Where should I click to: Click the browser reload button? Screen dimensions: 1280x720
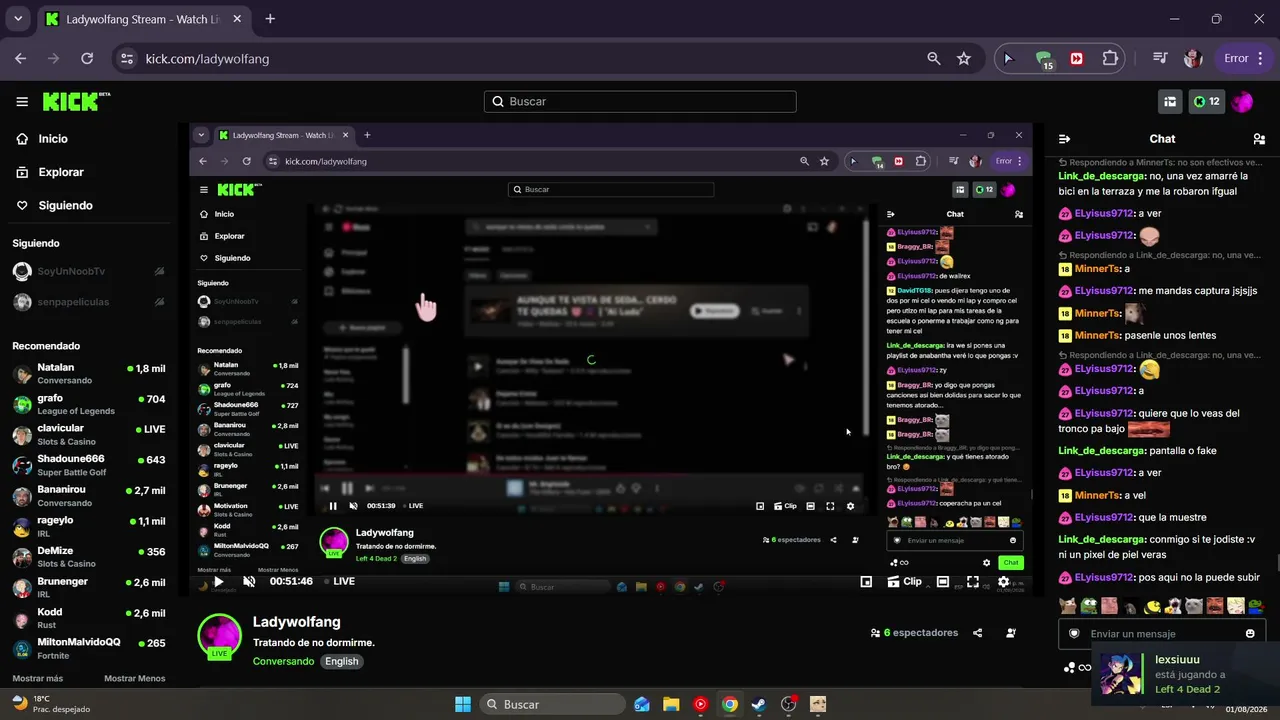coord(87,59)
